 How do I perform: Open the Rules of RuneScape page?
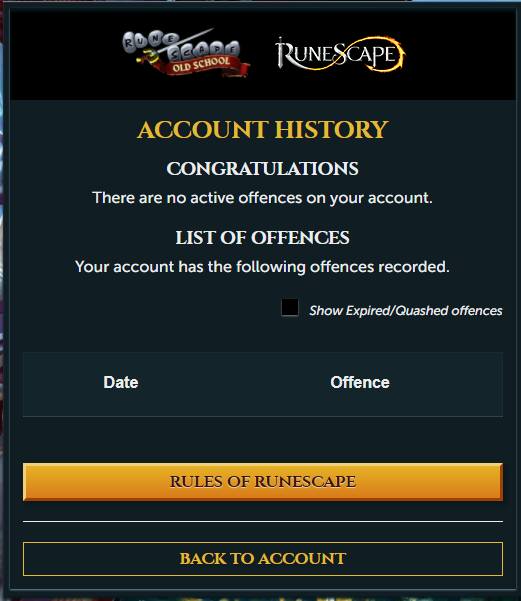tap(263, 482)
